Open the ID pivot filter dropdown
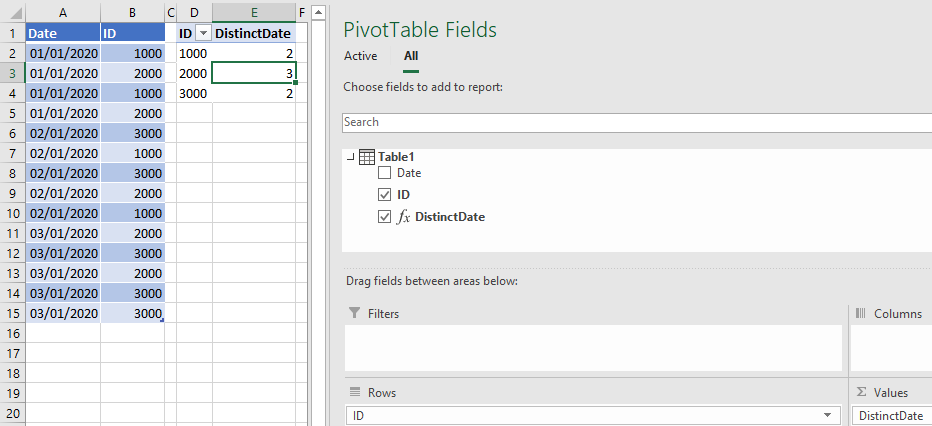Screen dimensions: 932x426 click(x=204, y=33)
